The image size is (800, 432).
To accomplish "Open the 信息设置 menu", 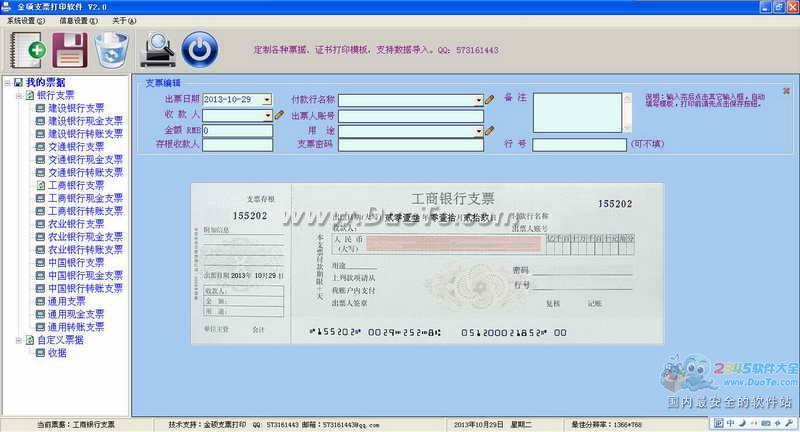I will point(78,20).
